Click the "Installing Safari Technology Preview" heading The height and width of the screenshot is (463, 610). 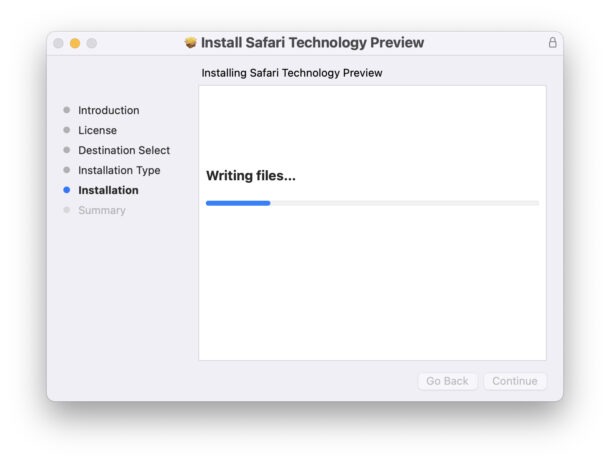point(292,73)
